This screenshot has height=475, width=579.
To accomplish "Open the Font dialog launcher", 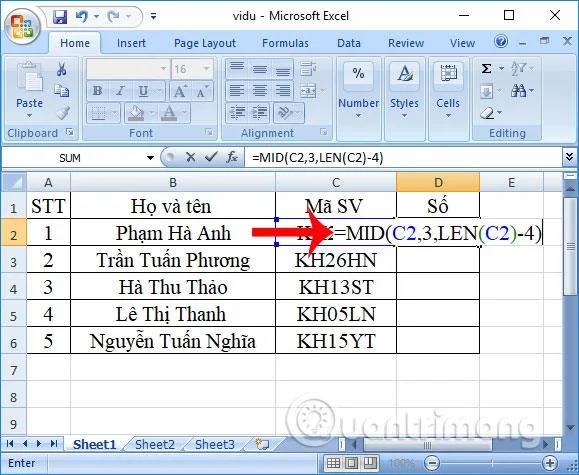I will (x=209, y=132).
